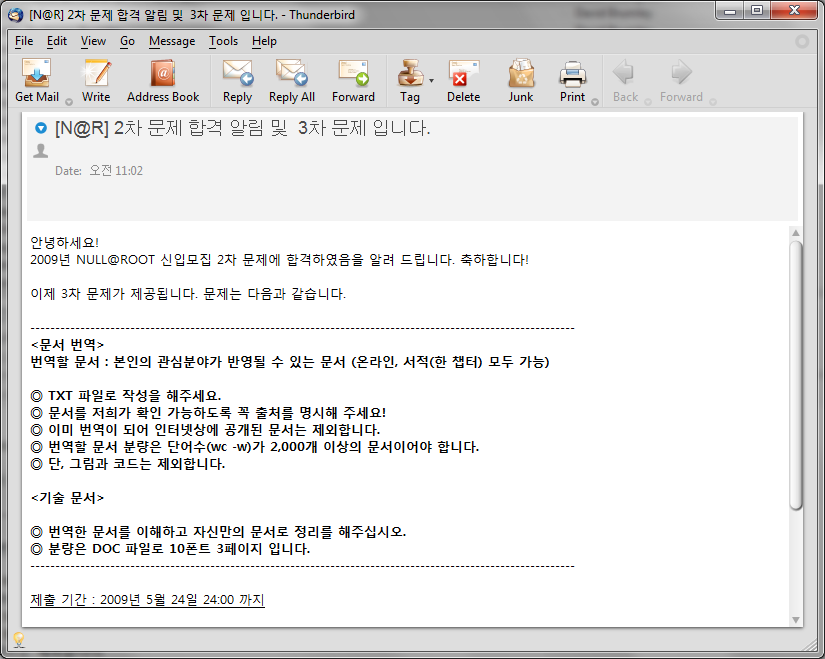Image resolution: width=825 pixels, height=659 pixels.
Task: Open the Tag dropdown menu
Action: tap(432, 79)
